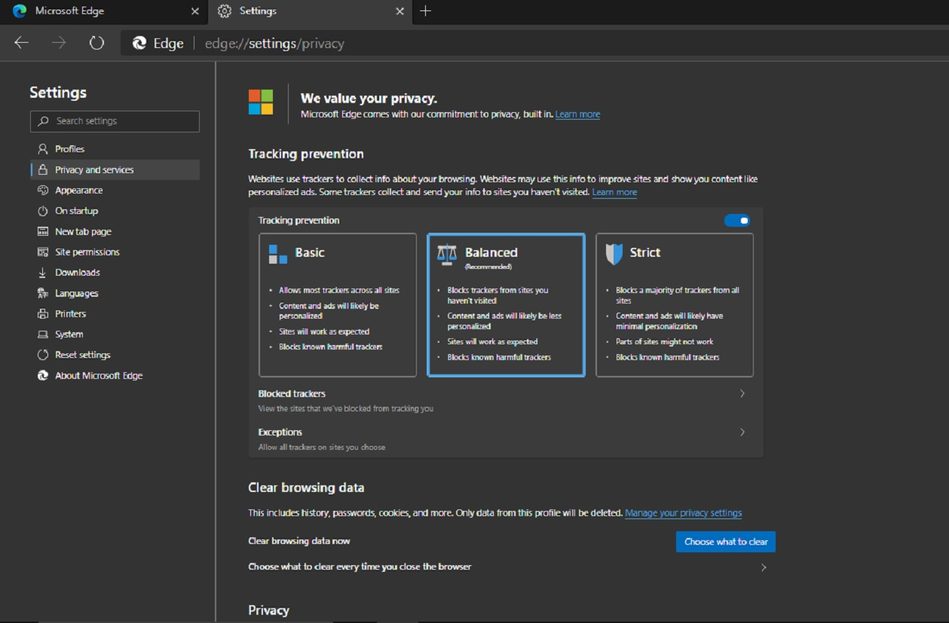Click the System computer icon

pyautogui.click(x=42, y=334)
